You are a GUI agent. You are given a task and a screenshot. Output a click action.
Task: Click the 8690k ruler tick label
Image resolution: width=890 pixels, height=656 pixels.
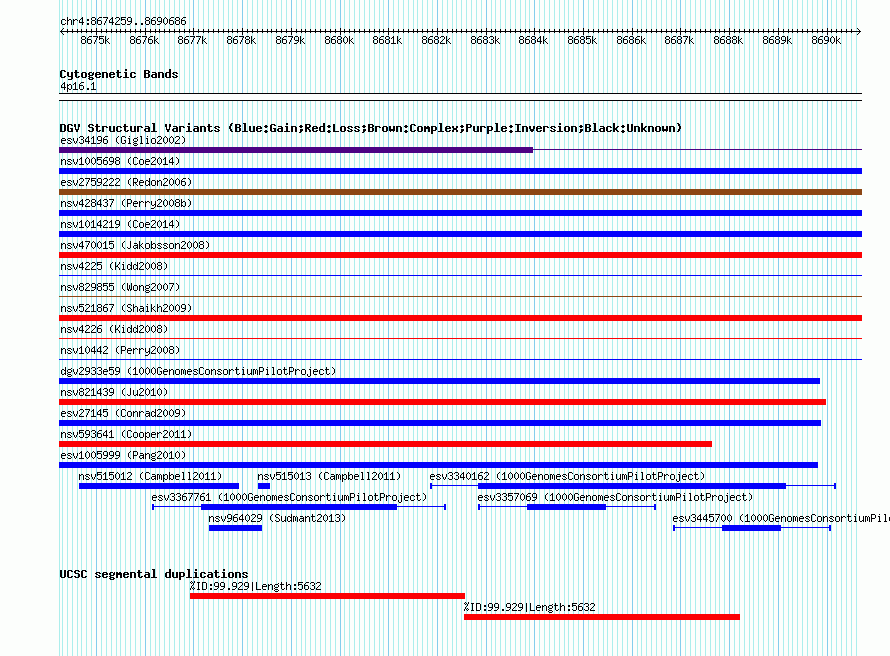coord(826,40)
